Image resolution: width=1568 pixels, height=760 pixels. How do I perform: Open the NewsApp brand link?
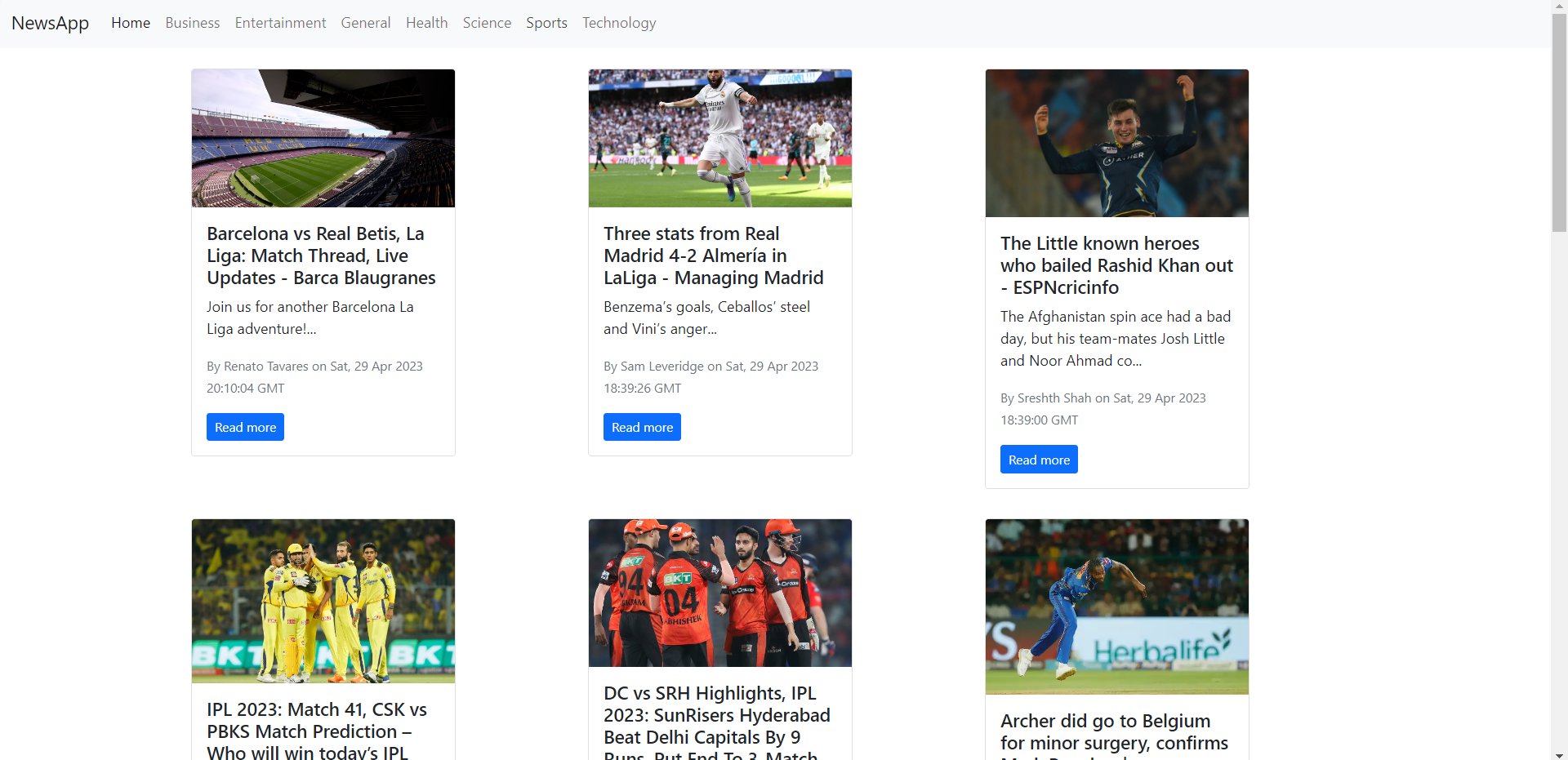pos(50,23)
